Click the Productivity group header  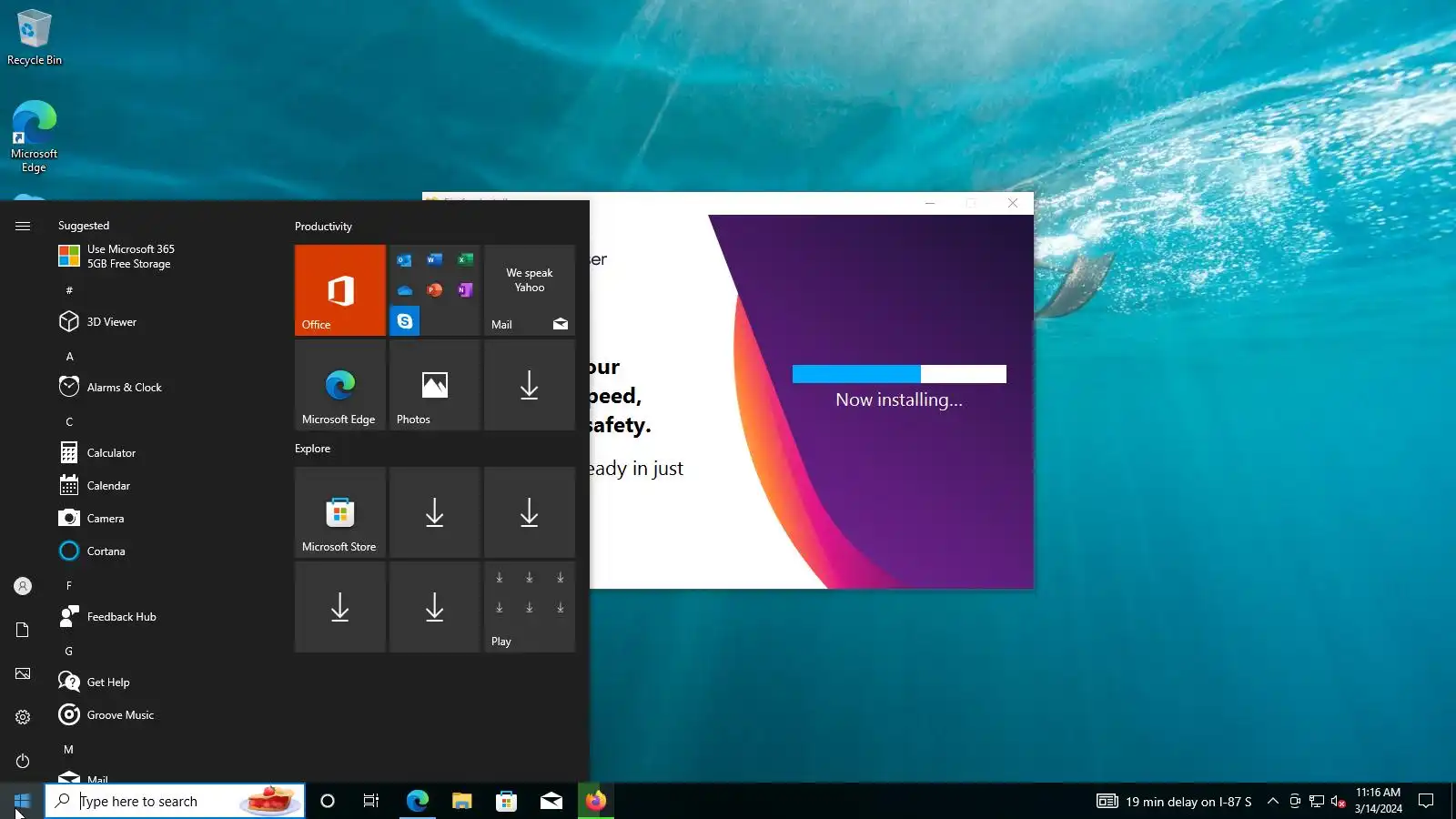point(323,227)
